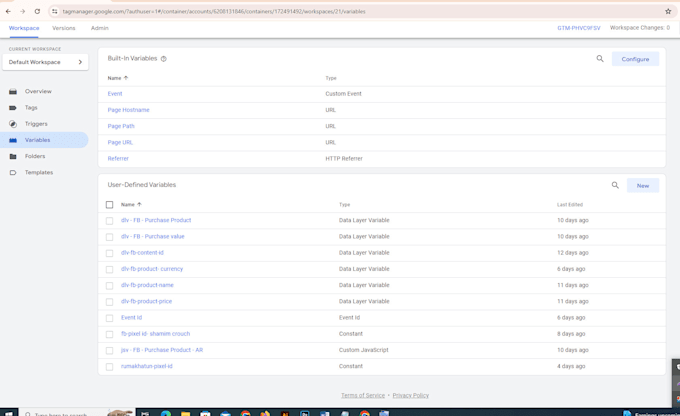Open jsv - FB - Purchase Product - AR variable
The image size is (680, 416).
(162, 350)
